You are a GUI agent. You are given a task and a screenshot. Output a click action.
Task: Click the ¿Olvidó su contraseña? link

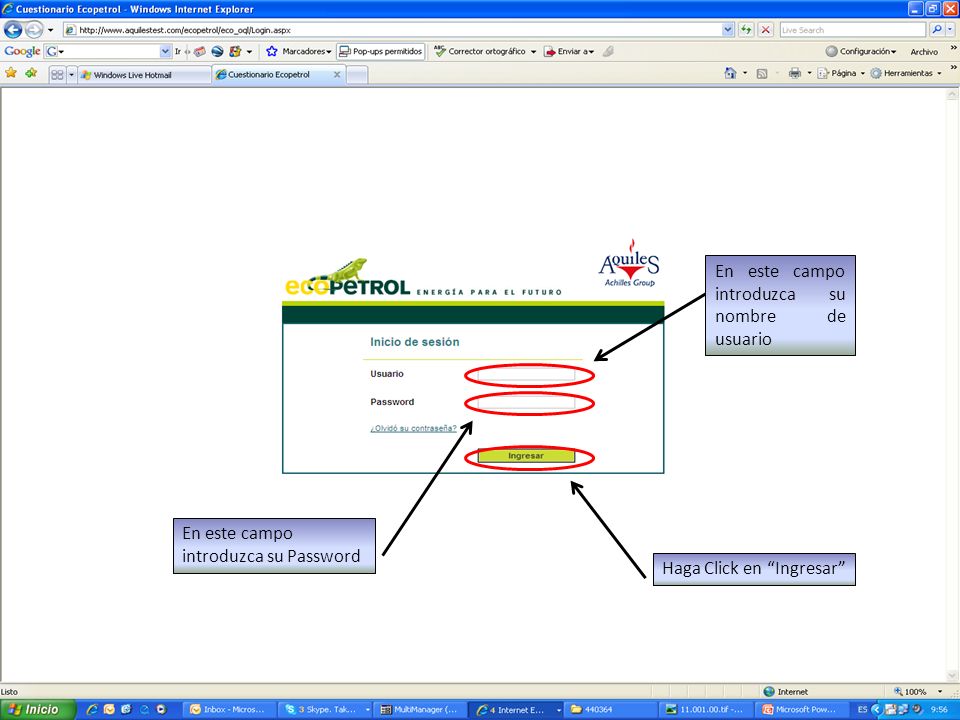[413, 429]
